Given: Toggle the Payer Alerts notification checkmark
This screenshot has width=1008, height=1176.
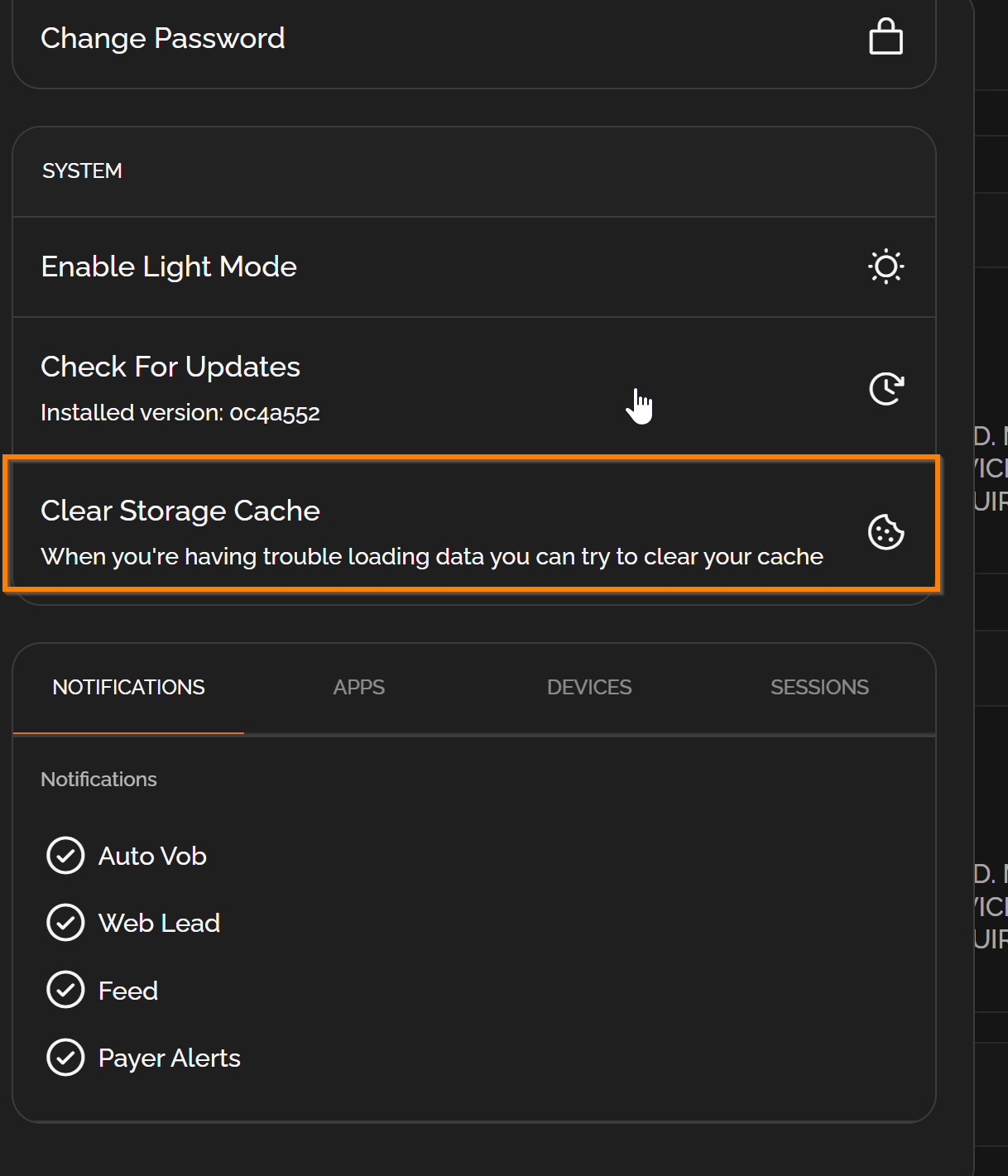Looking at the screenshot, I should pyautogui.click(x=65, y=1057).
